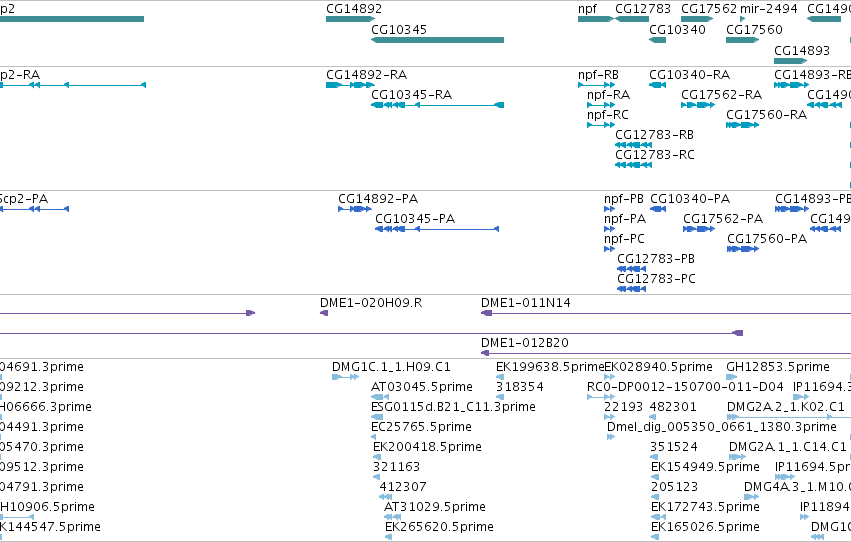
Task: Click the CG10345 gene feature
Action: pyautogui.click(x=437, y=40)
